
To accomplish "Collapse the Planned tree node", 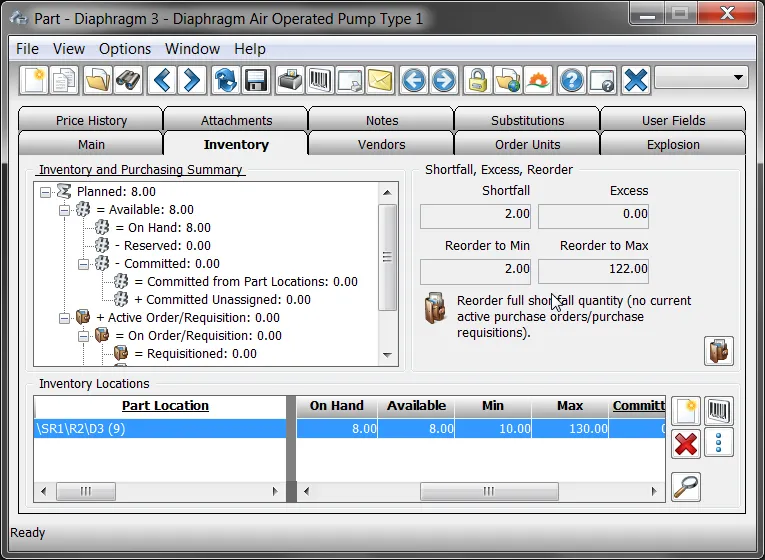I will (45, 192).
